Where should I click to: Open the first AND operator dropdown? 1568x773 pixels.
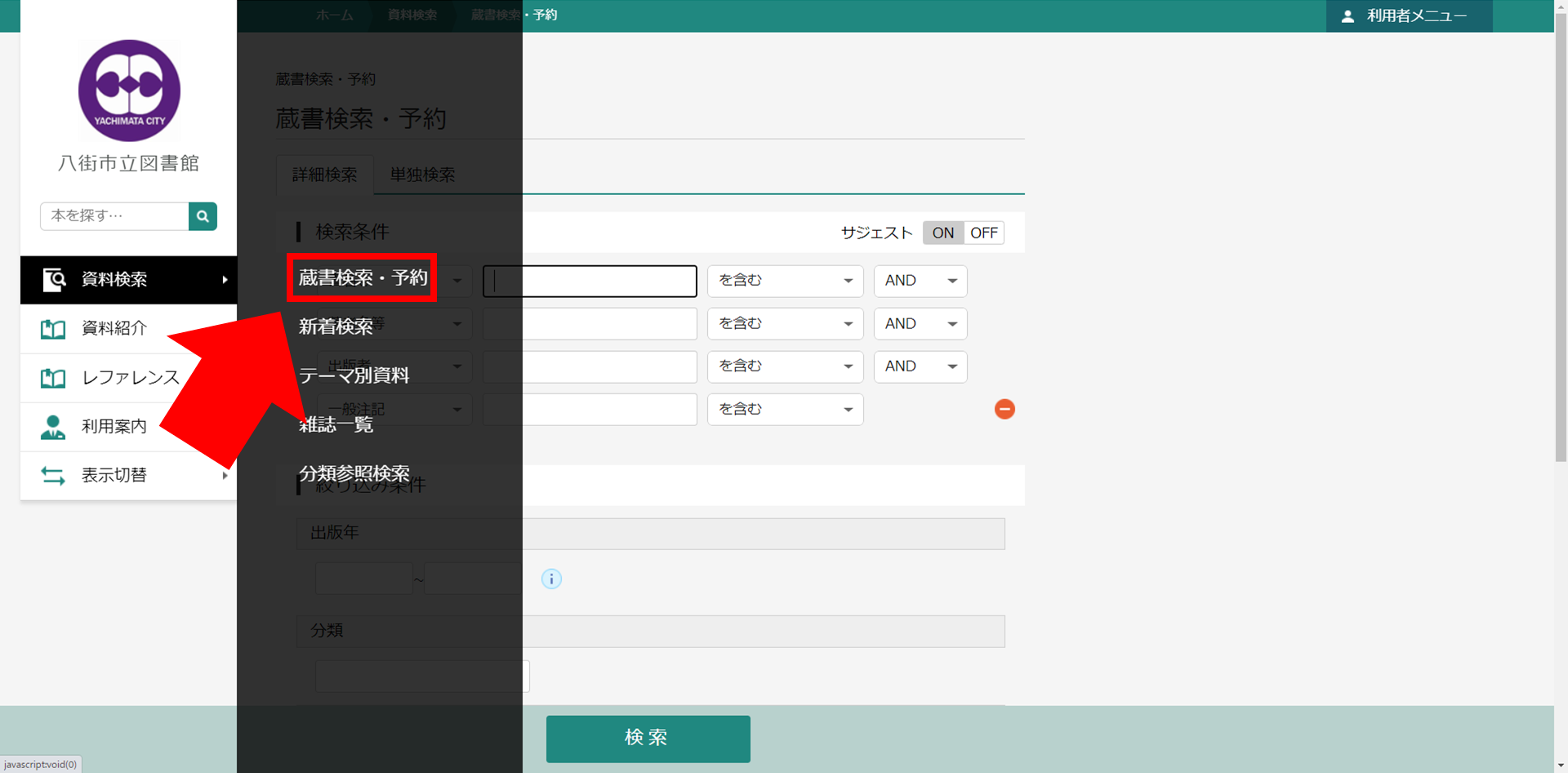920,281
